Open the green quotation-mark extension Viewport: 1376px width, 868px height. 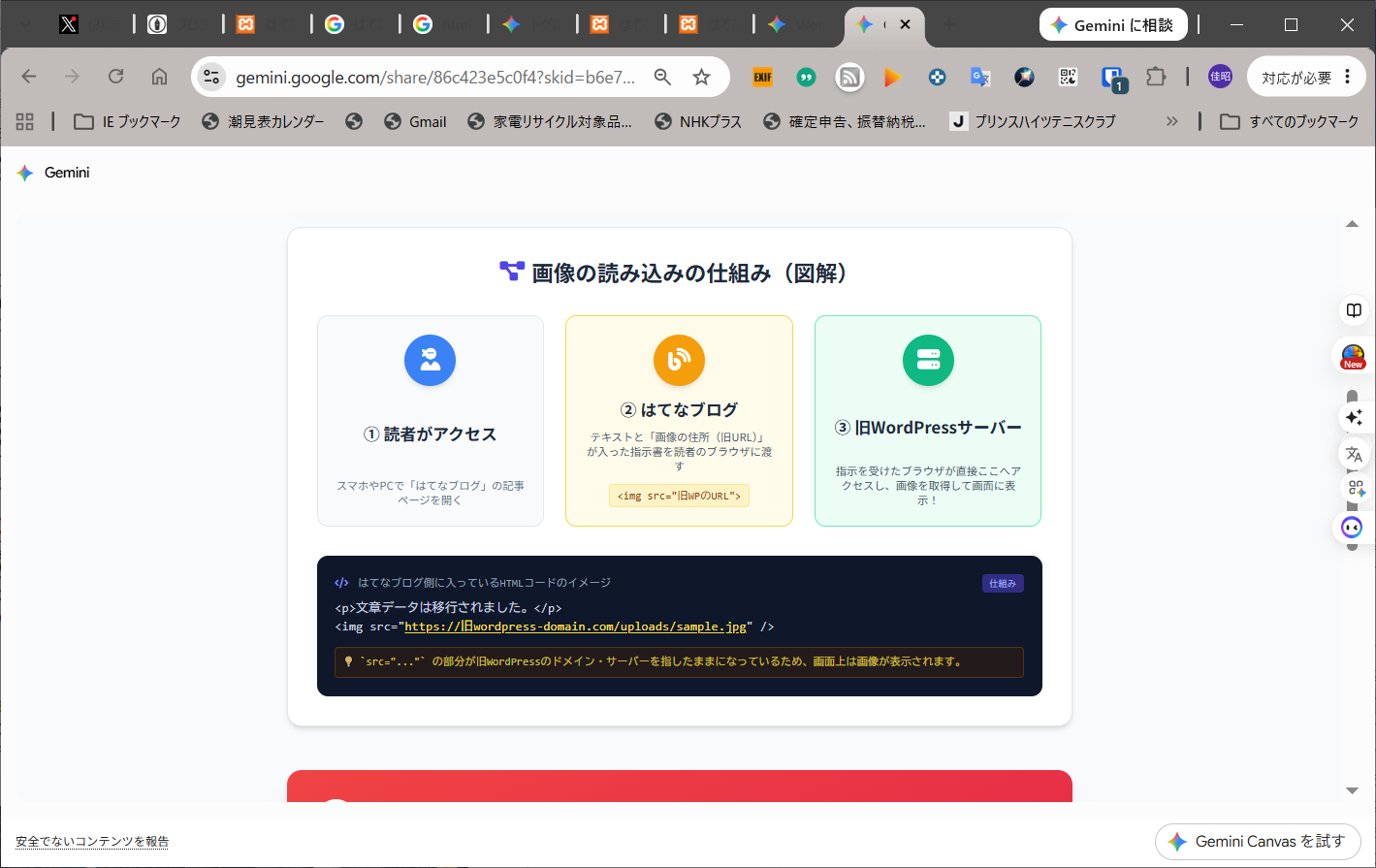pos(806,77)
